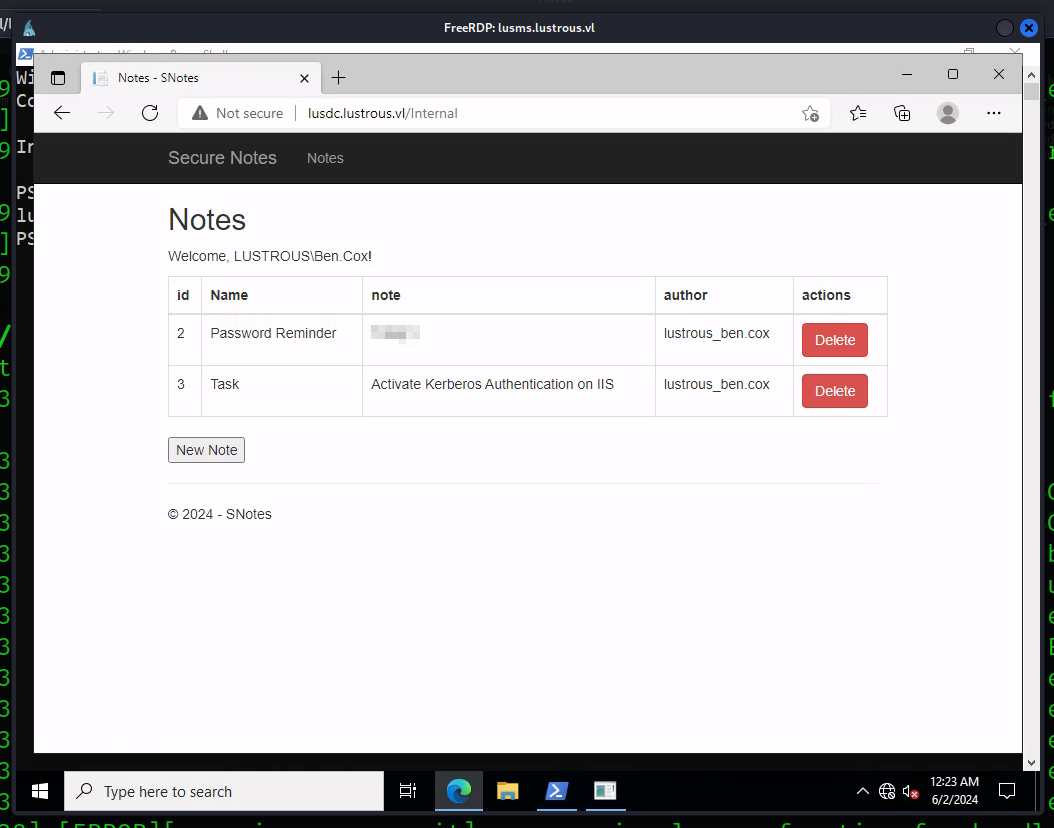The image size is (1054, 828).
Task: Click the address bar URL field
Action: 540,113
